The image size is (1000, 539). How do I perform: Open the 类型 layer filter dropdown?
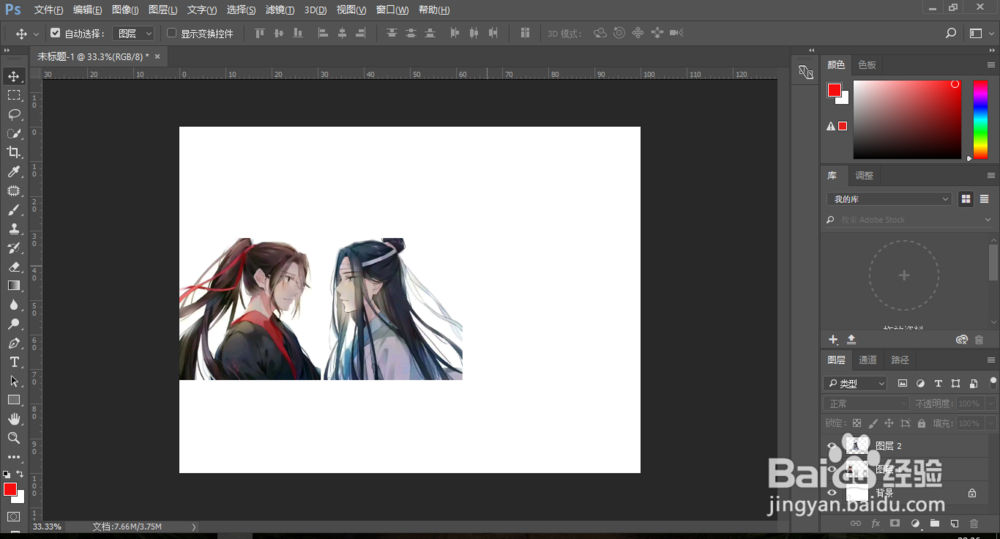[x=856, y=383]
